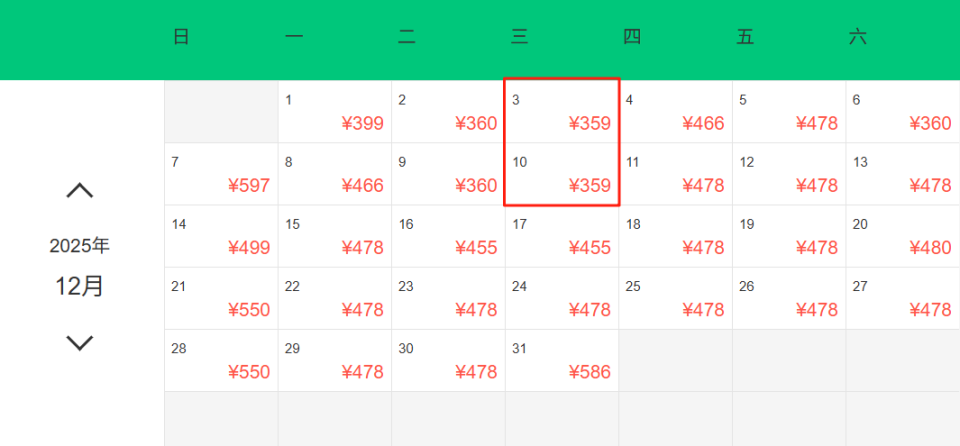Go to next month with down chevron
This screenshot has height=446, width=960.
(x=80, y=343)
